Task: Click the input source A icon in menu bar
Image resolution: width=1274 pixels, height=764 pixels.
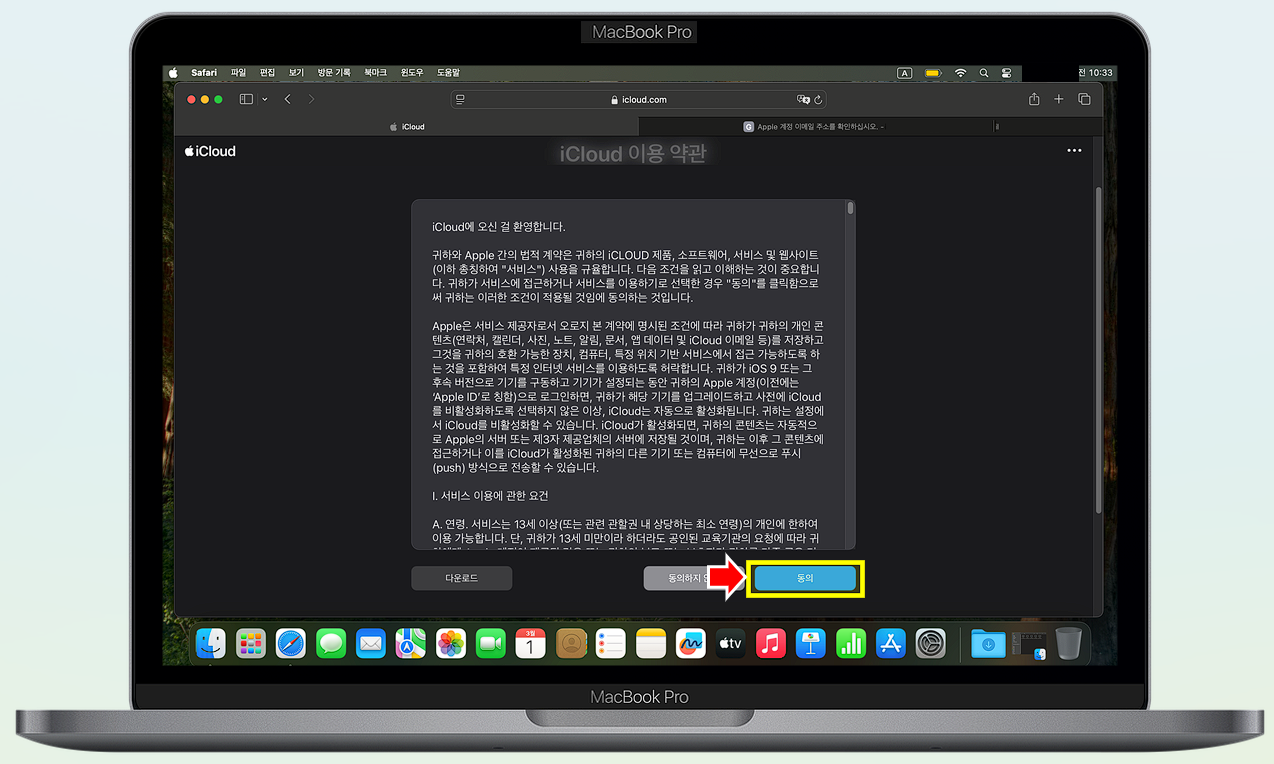Action: pos(904,73)
